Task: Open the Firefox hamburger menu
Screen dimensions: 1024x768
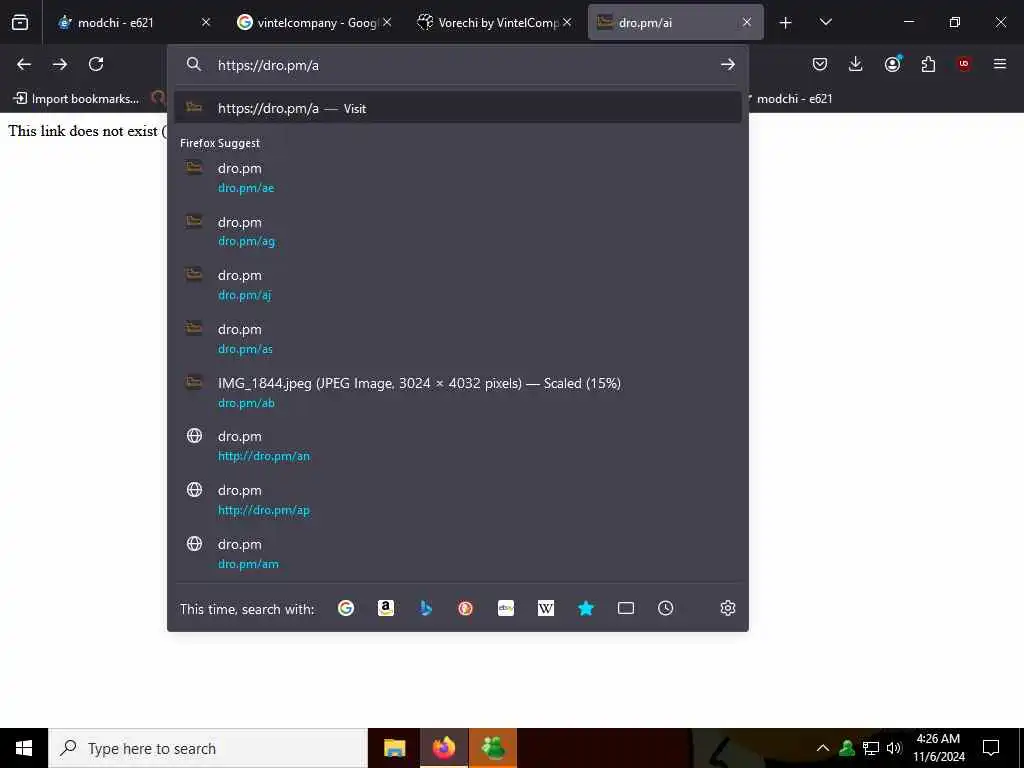Action: (x=1000, y=64)
